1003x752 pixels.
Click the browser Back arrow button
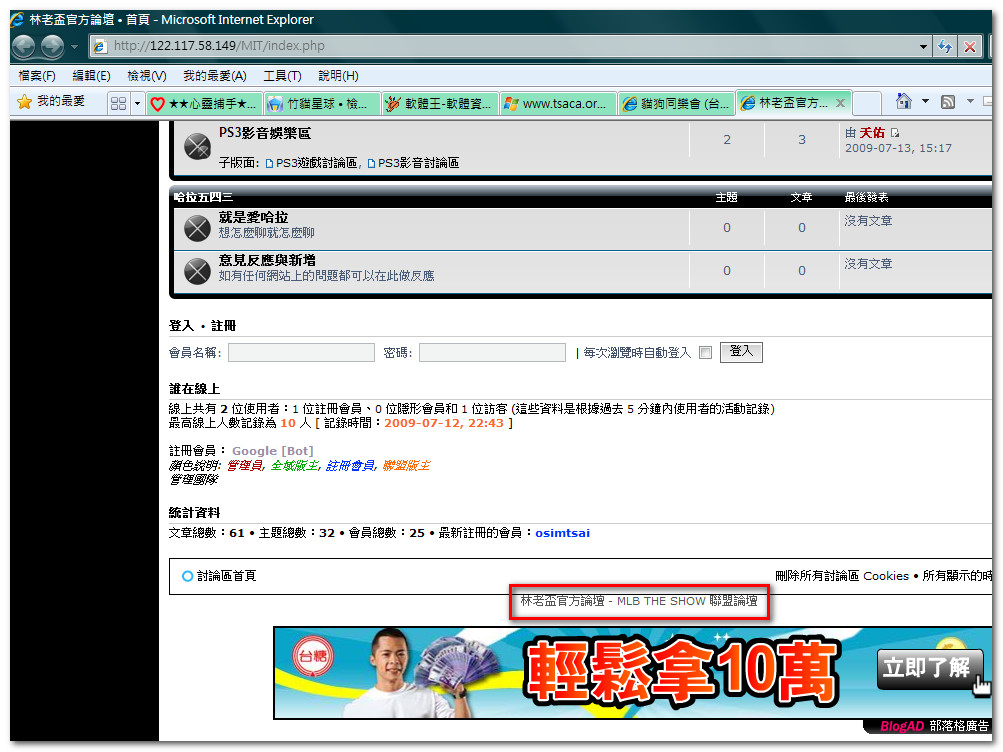24,46
